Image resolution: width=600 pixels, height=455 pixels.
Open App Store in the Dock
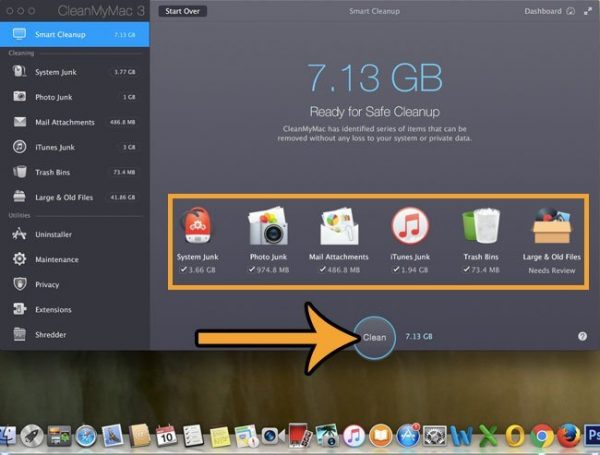pos(408,436)
